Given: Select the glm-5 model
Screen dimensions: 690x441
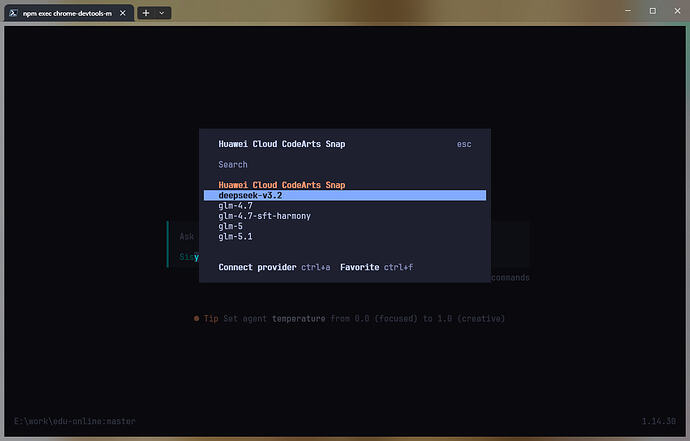Looking at the screenshot, I should pos(345,226).
